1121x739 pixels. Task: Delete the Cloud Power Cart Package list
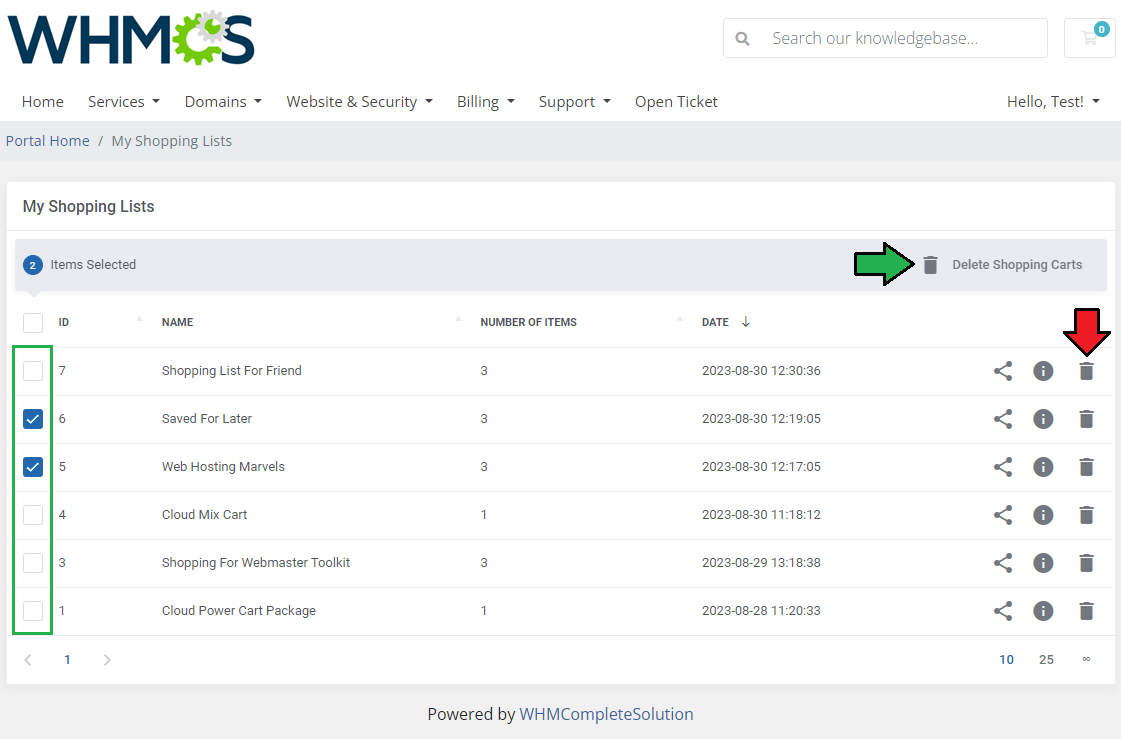(1086, 610)
